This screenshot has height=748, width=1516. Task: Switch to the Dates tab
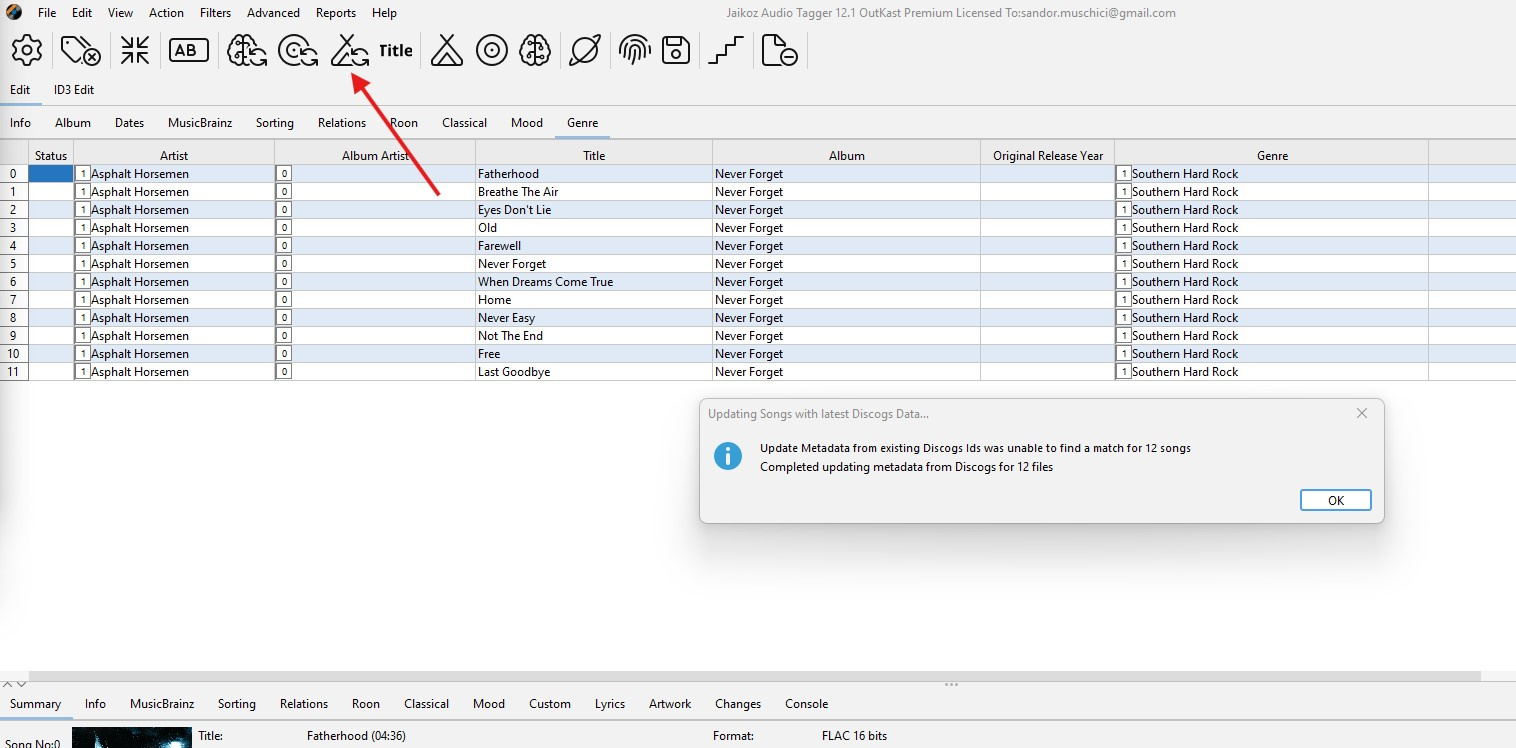129,123
